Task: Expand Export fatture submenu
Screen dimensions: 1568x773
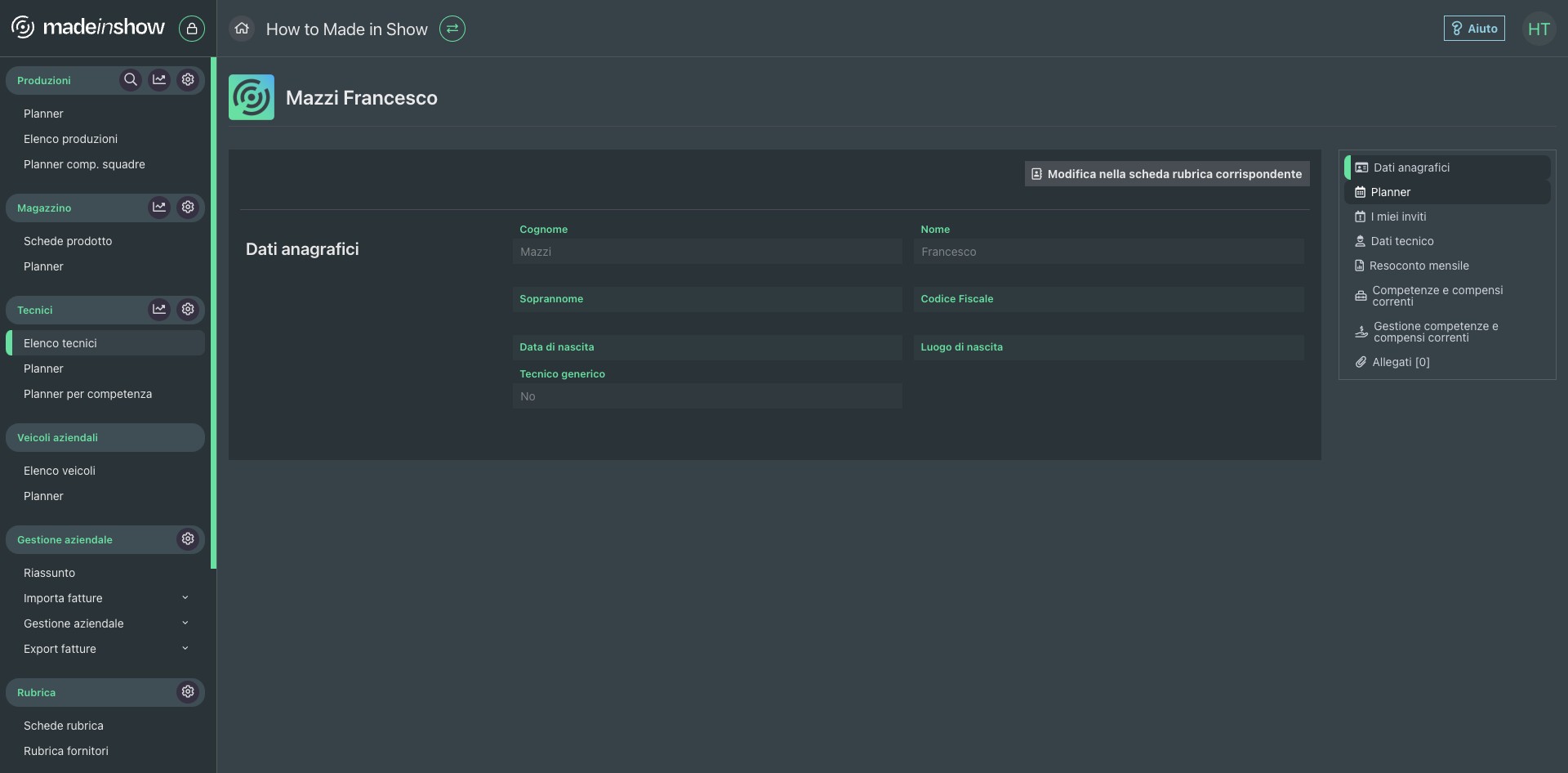Action: click(x=185, y=649)
